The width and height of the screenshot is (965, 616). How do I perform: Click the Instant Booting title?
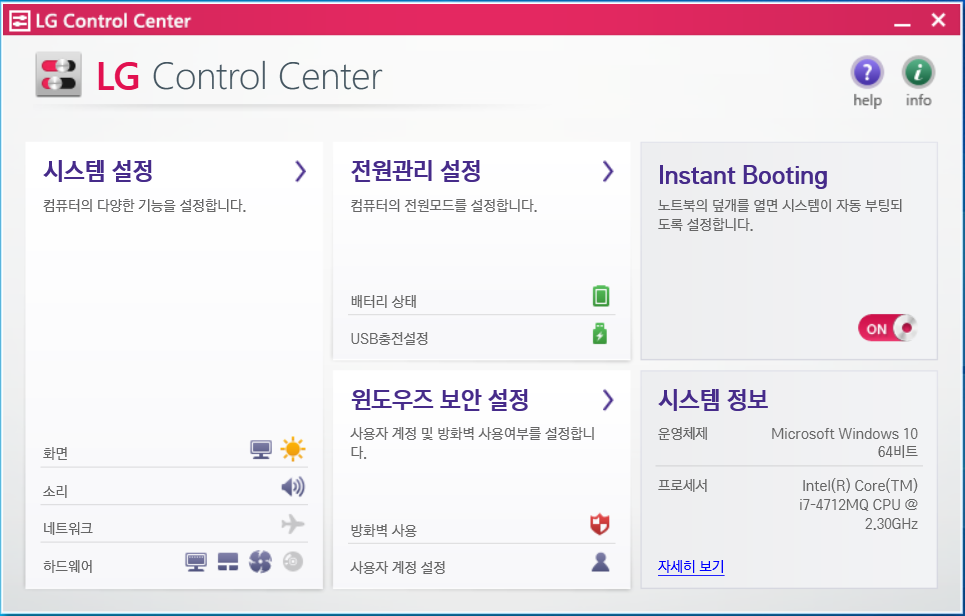(743, 175)
